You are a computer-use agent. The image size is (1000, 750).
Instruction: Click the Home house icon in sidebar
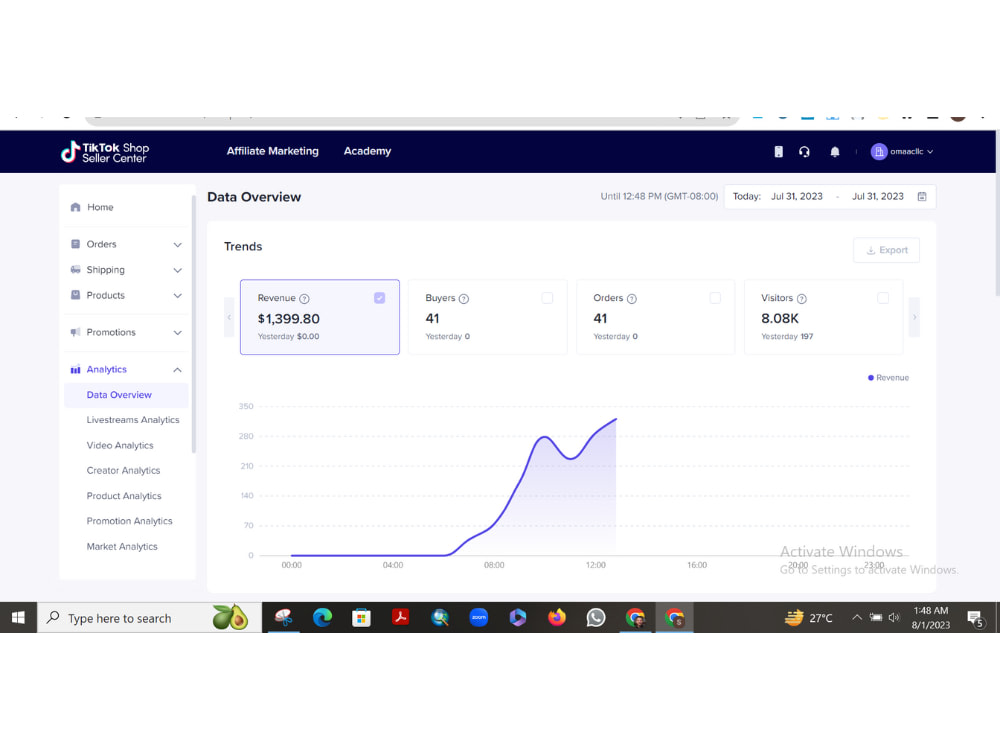(x=75, y=207)
